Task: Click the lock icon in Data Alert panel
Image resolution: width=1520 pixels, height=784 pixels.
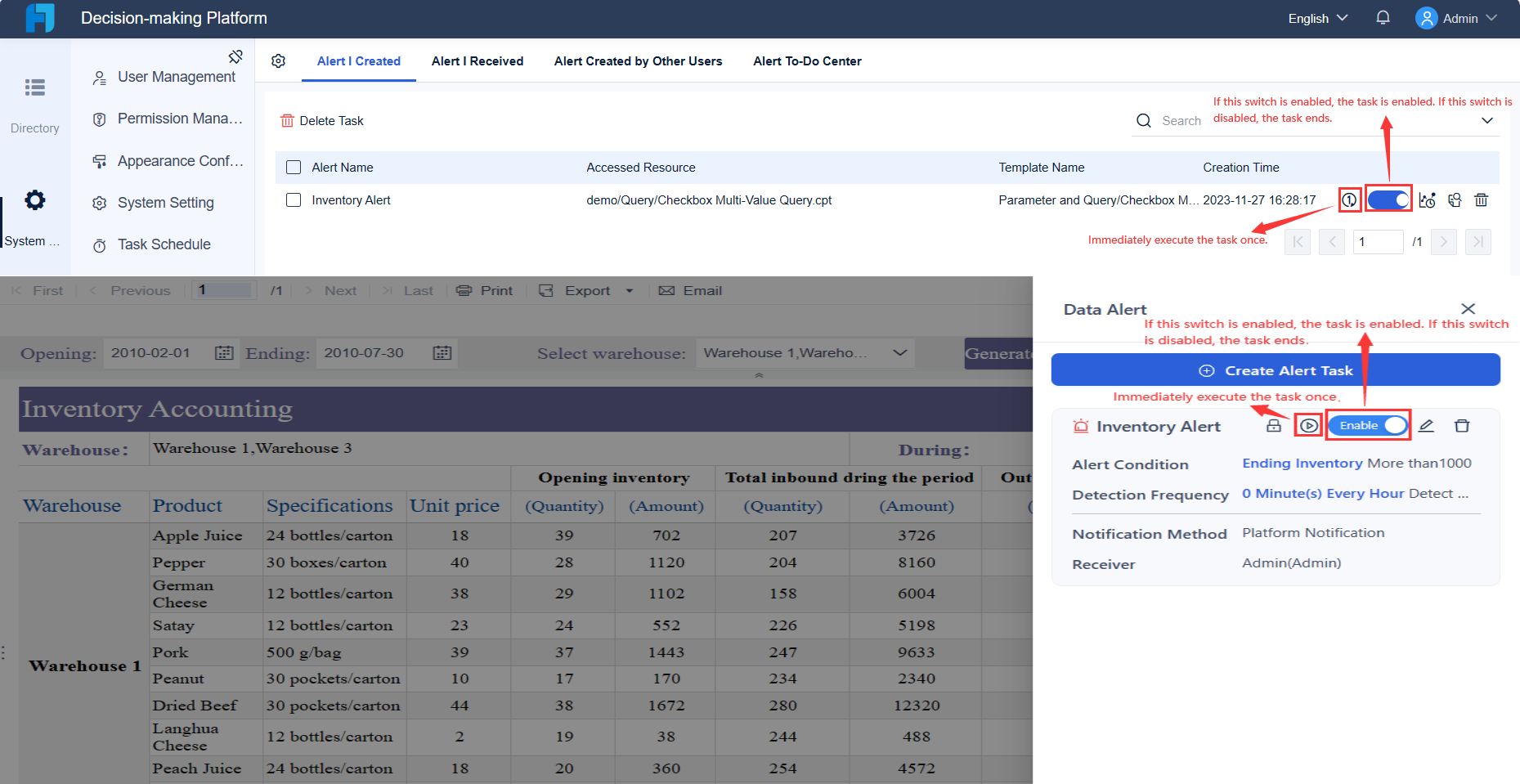Action: click(1273, 425)
